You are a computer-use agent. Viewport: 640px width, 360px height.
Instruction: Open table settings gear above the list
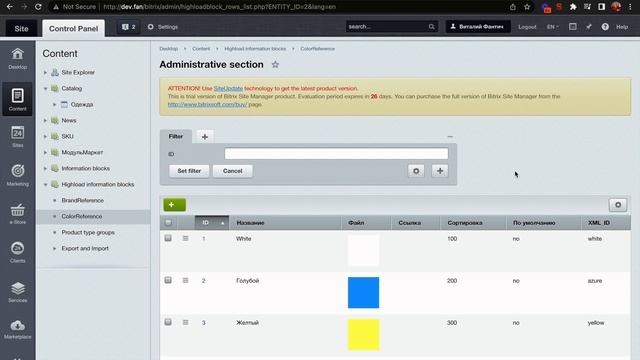(618, 205)
